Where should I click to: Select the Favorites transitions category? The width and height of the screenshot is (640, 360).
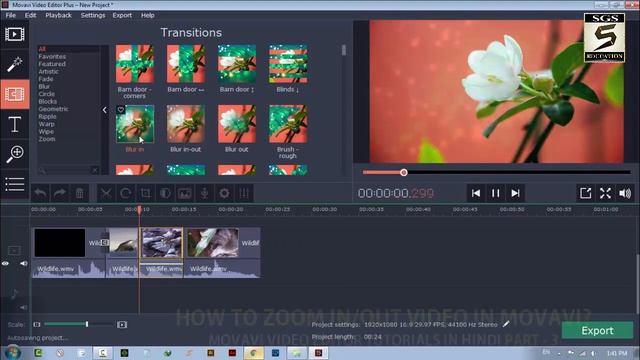tap(52, 56)
